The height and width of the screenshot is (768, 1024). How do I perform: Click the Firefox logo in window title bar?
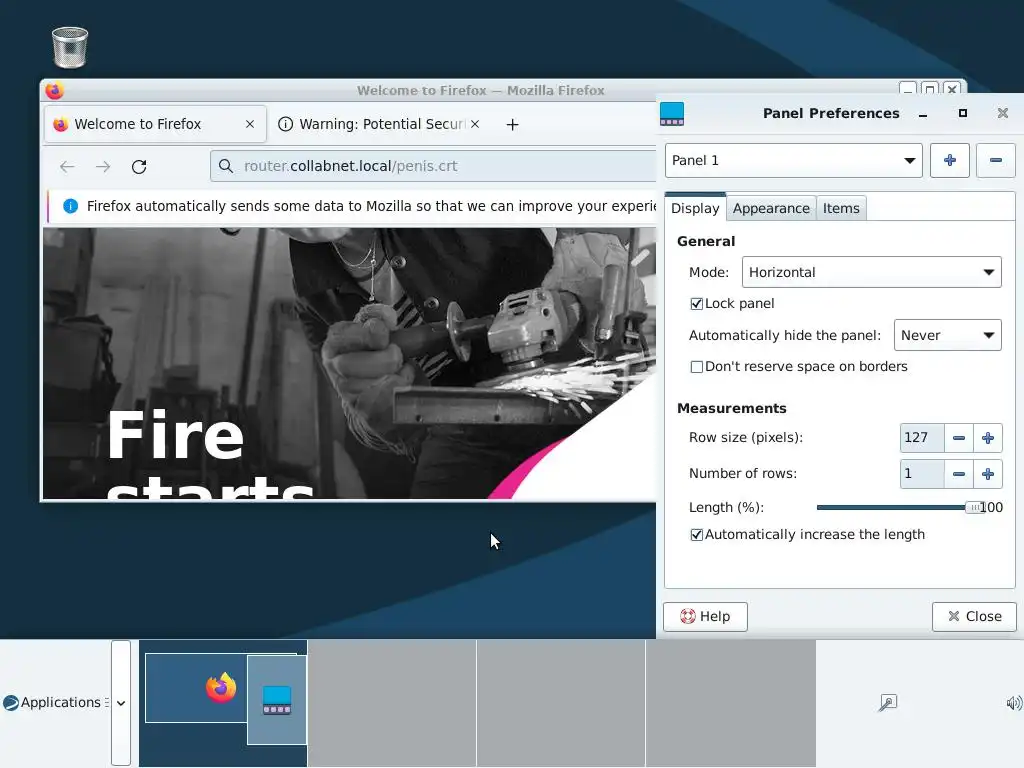[x=55, y=91]
